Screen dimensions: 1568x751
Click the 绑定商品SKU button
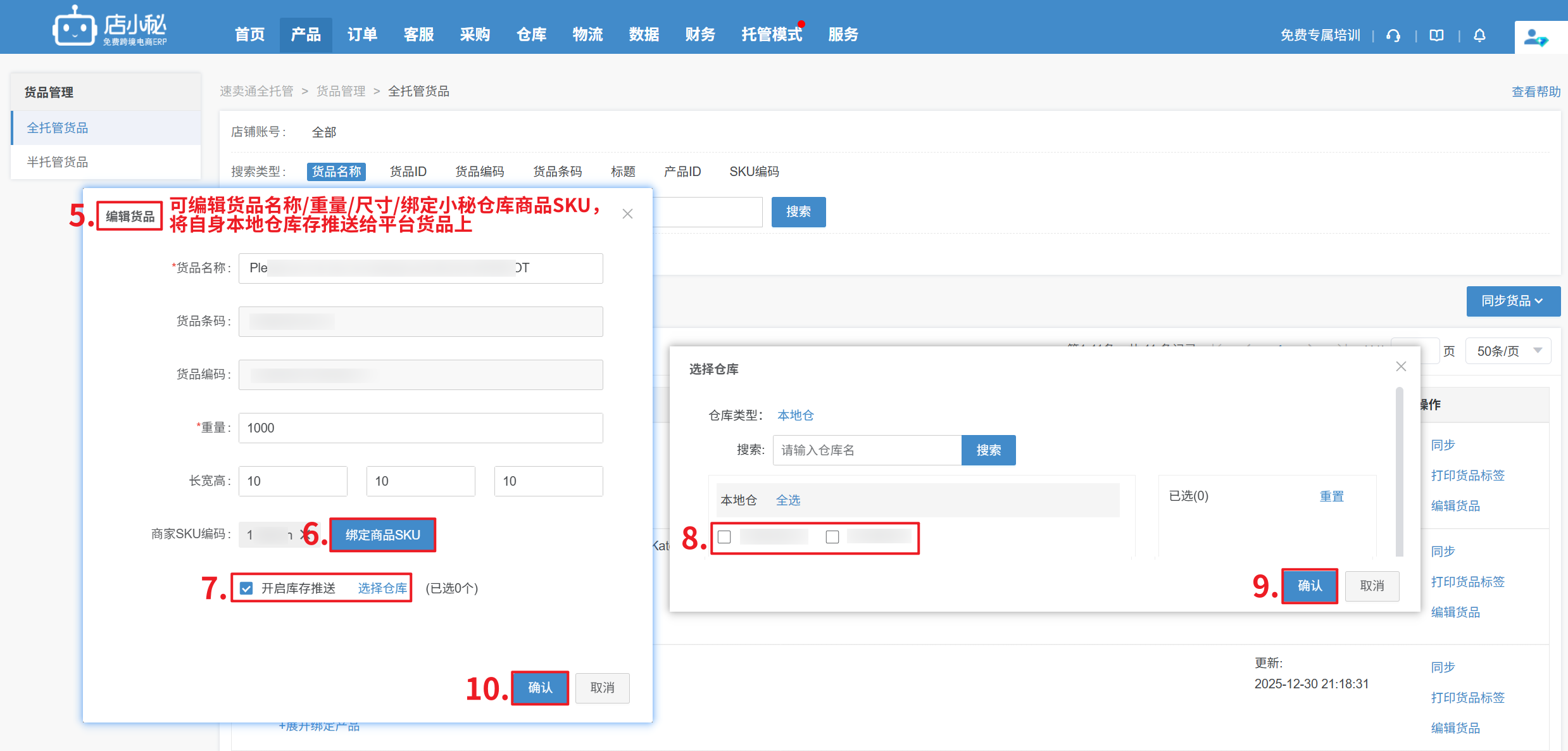pyautogui.click(x=382, y=535)
